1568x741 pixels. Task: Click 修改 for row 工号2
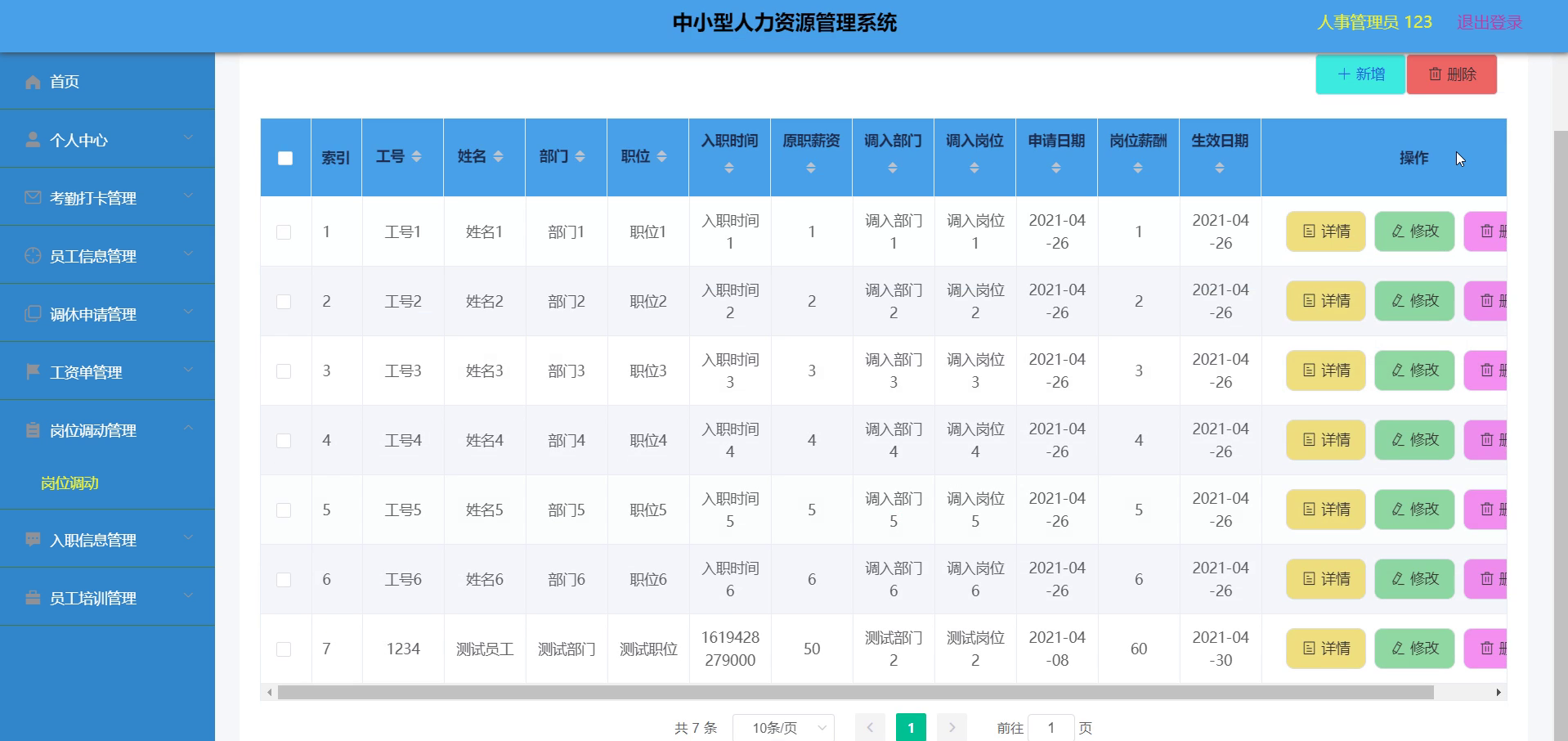click(1414, 301)
